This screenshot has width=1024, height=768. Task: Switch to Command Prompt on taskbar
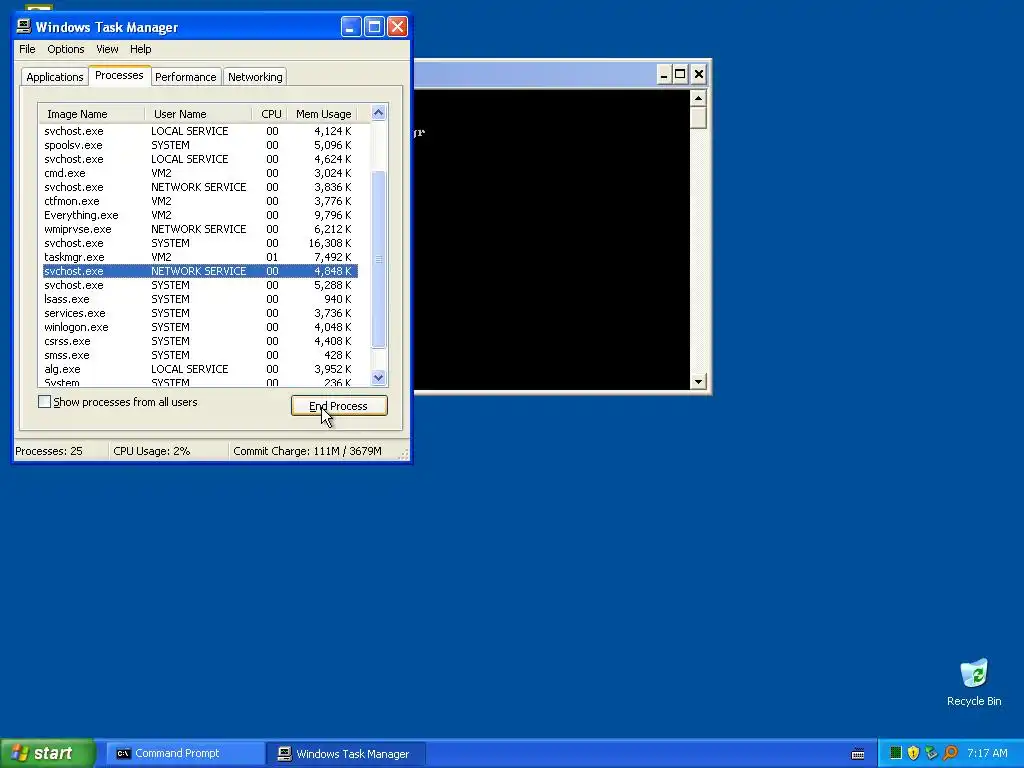coord(184,753)
